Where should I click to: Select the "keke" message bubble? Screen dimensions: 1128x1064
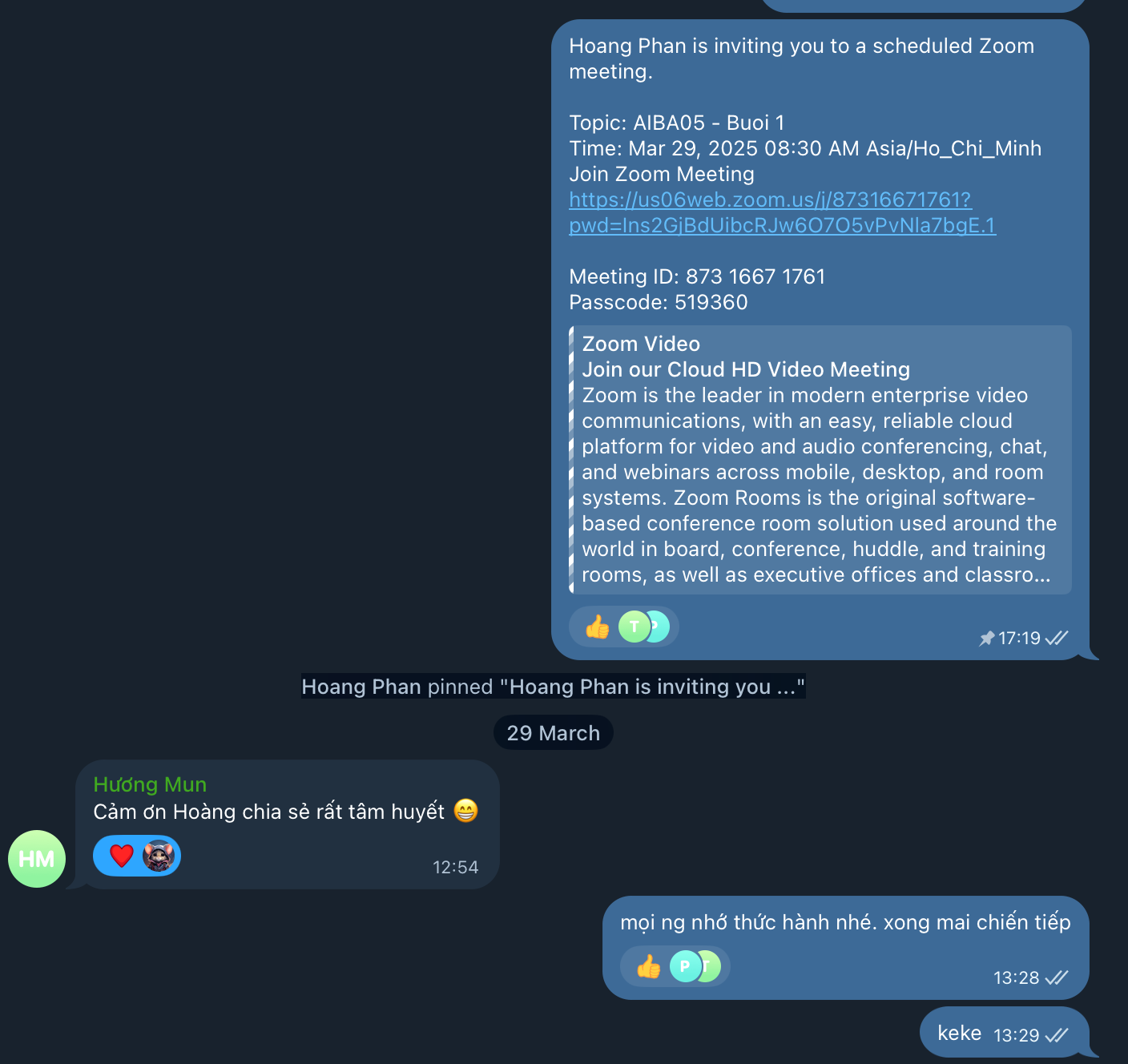pyautogui.click(x=1005, y=1032)
